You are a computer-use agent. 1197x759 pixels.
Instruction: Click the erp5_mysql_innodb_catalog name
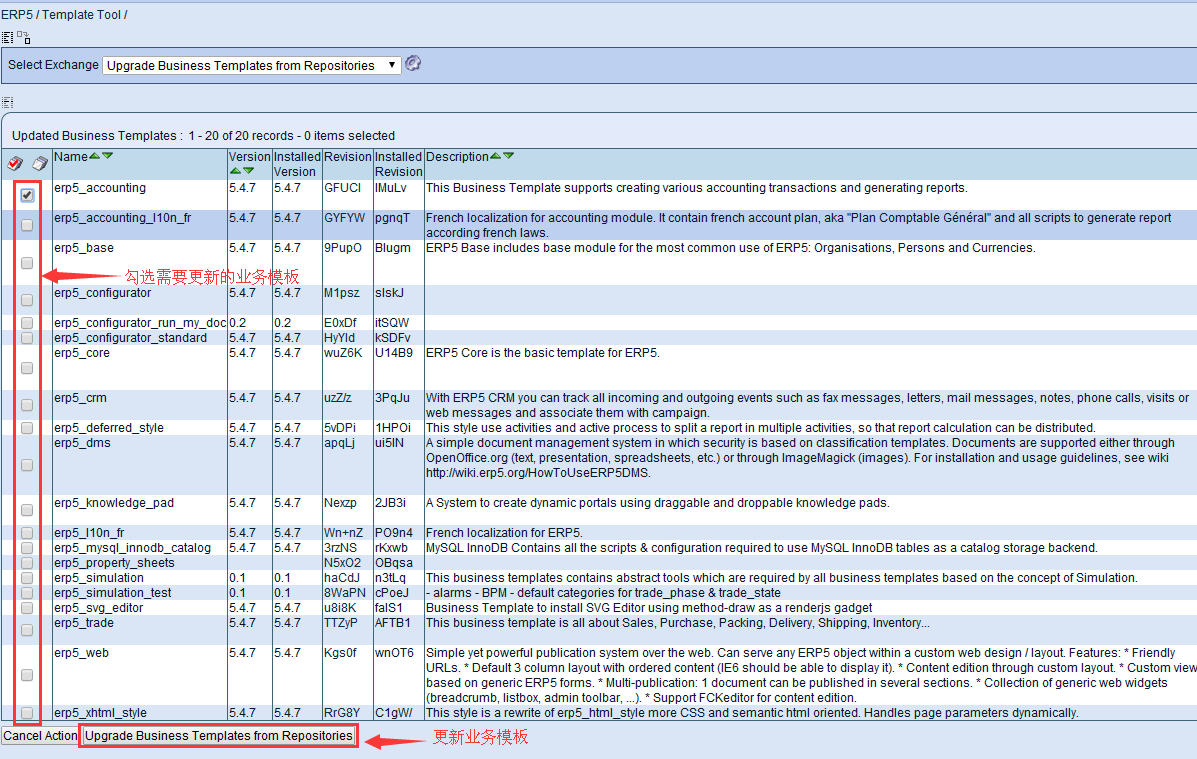(132, 547)
